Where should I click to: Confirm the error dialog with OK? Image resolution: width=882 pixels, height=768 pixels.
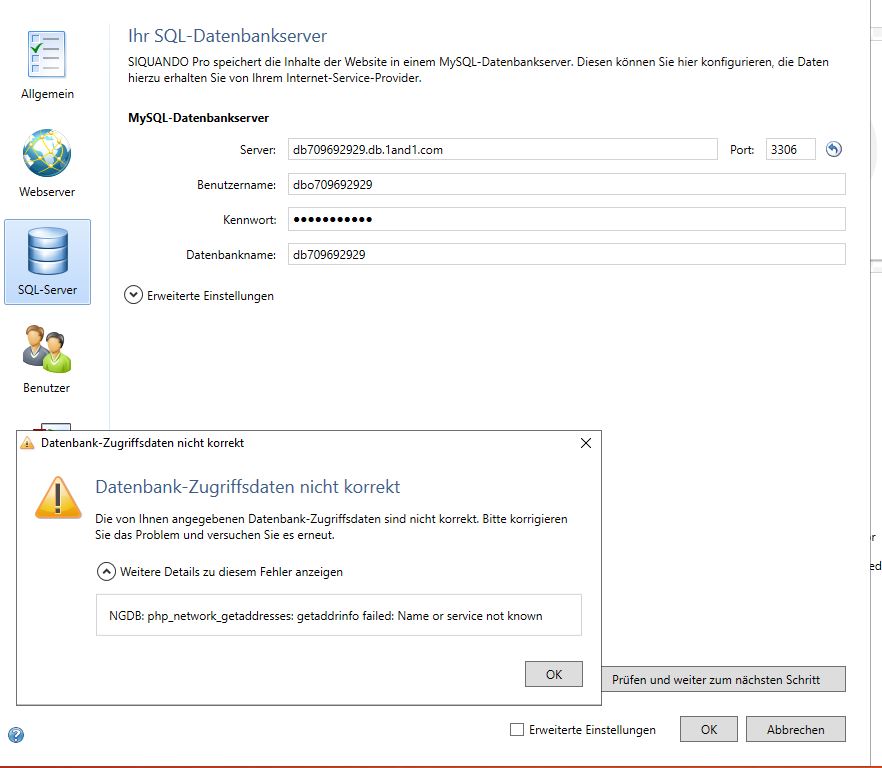[553, 674]
